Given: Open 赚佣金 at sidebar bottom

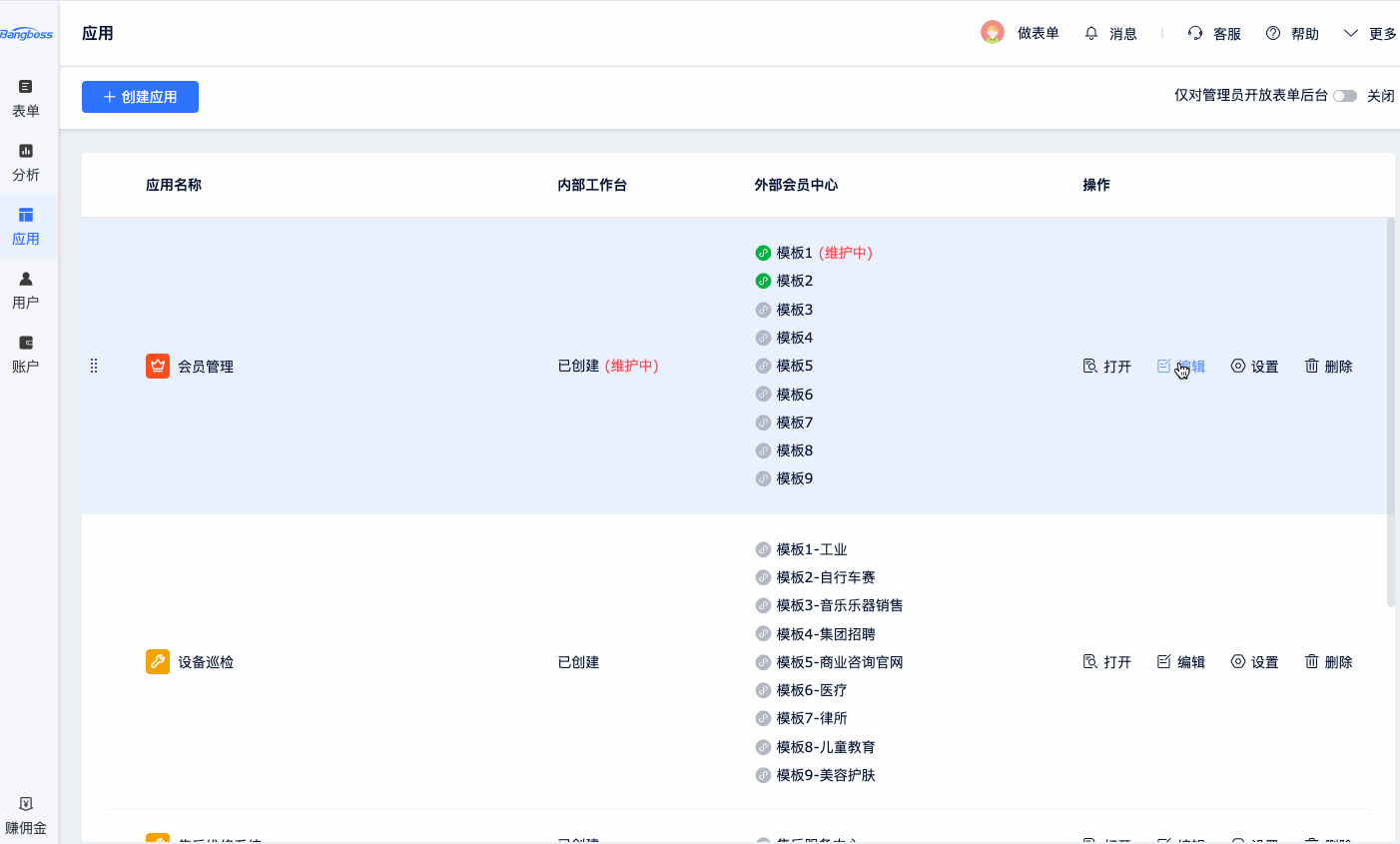Looking at the screenshot, I should [x=26, y=815].
